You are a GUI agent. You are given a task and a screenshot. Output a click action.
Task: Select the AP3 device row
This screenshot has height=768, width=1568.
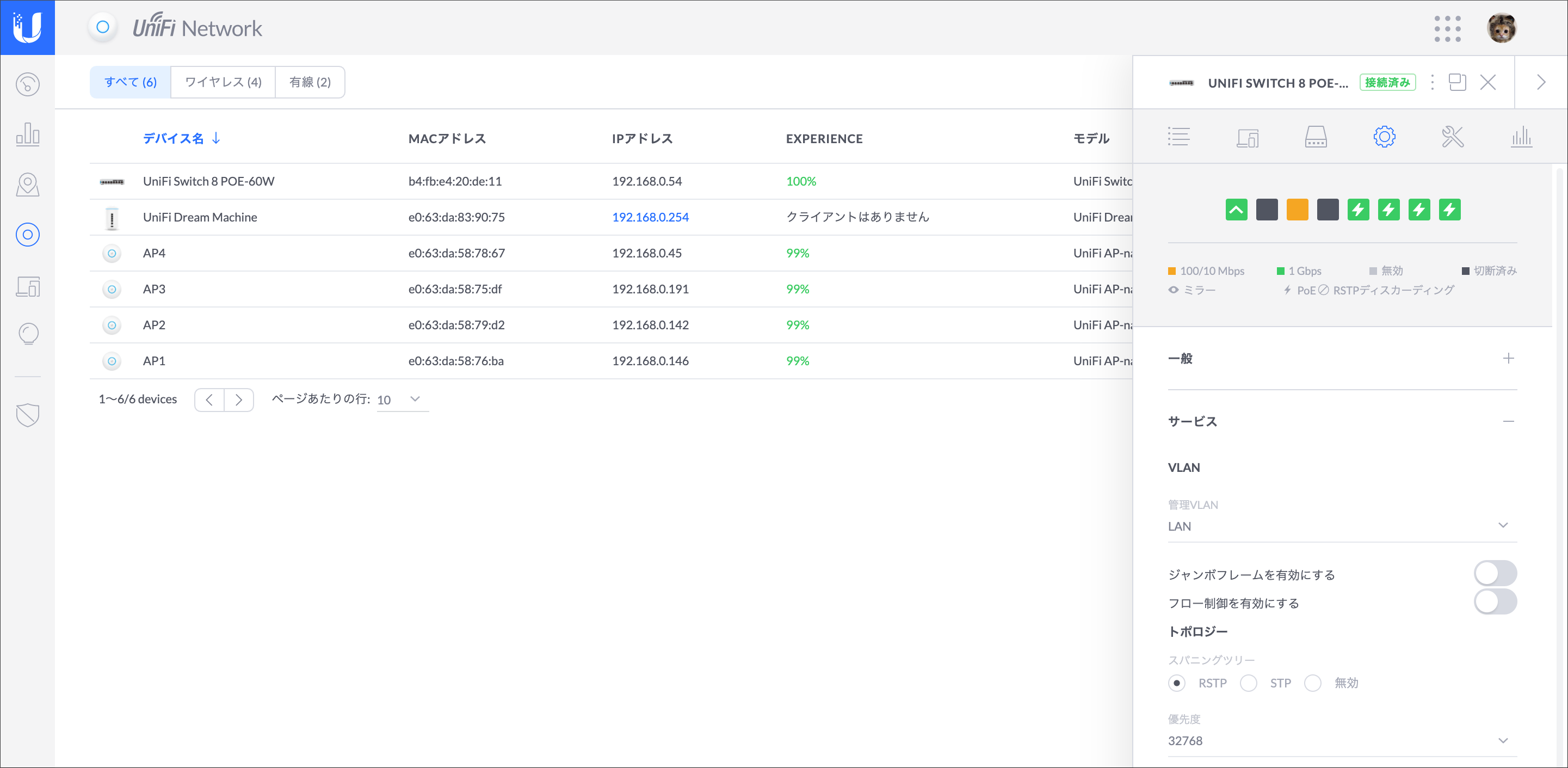point(610,288)
